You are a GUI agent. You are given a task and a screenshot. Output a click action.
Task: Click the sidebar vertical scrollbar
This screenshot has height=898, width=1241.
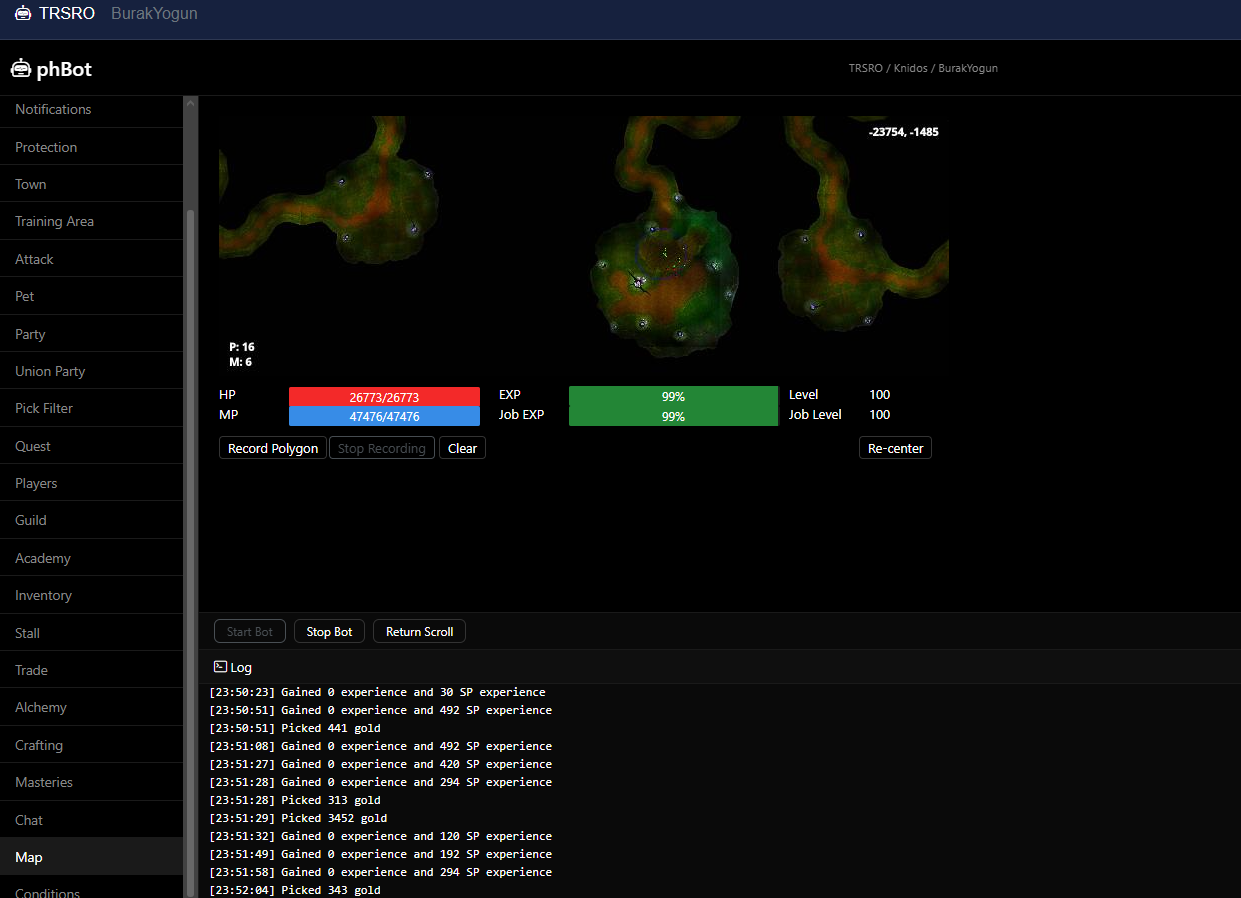click(191, 500)
